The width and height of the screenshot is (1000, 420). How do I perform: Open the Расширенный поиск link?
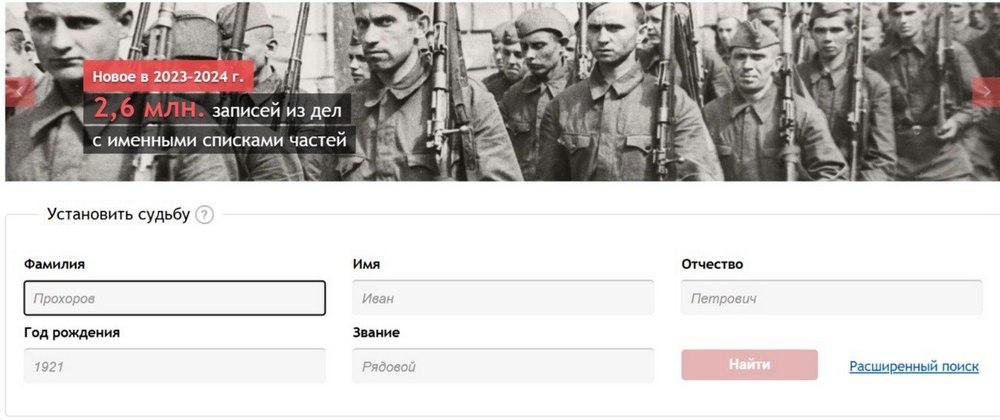pos(913,367)
